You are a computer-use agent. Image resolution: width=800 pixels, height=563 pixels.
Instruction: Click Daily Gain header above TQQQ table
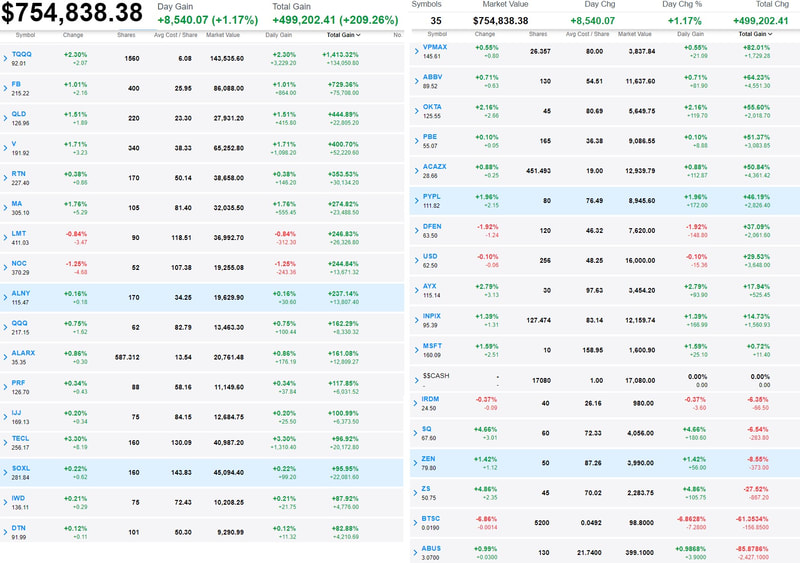(279, 35)
